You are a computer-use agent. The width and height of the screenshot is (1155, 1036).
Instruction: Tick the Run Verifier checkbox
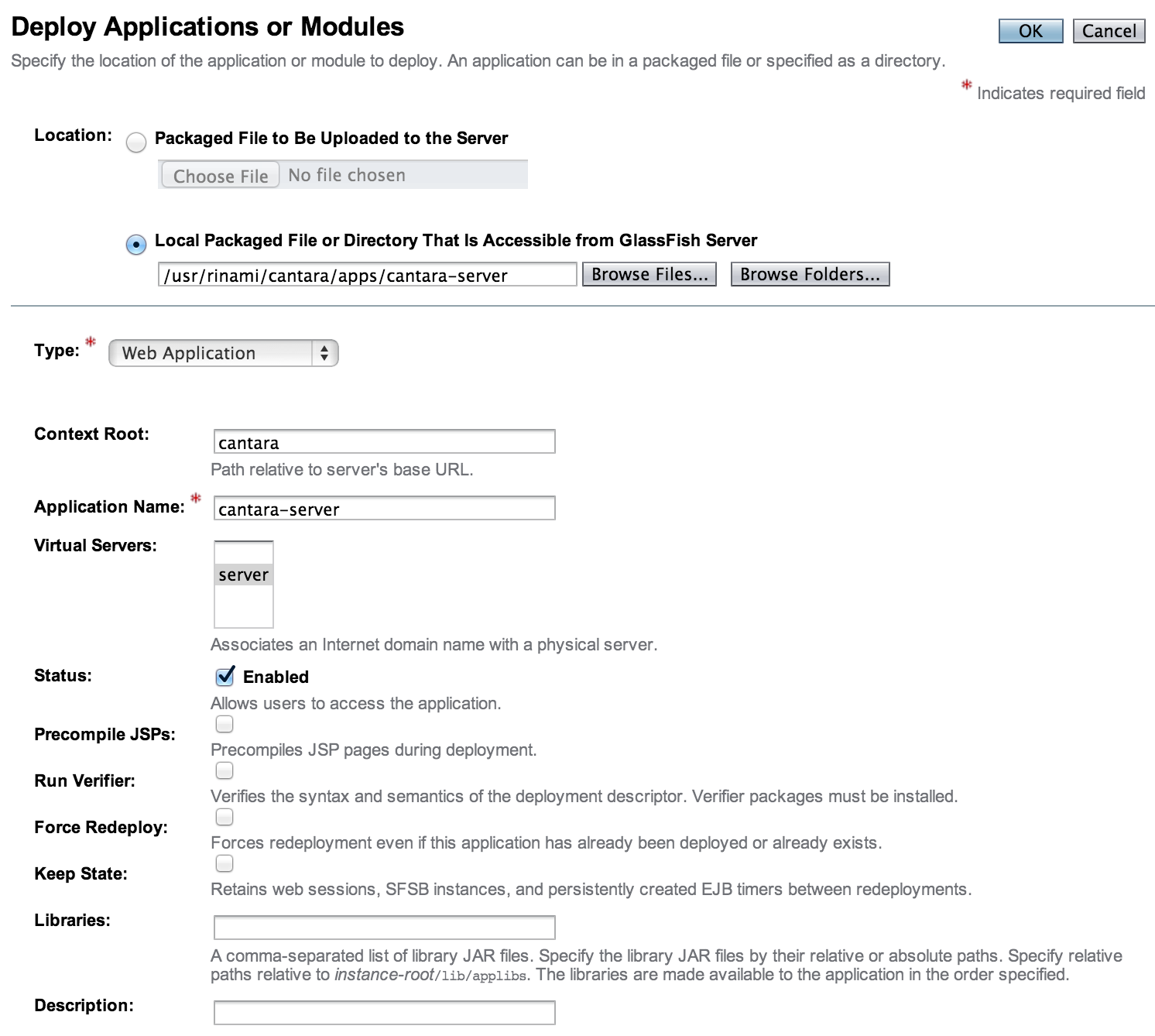coord(224,770)
